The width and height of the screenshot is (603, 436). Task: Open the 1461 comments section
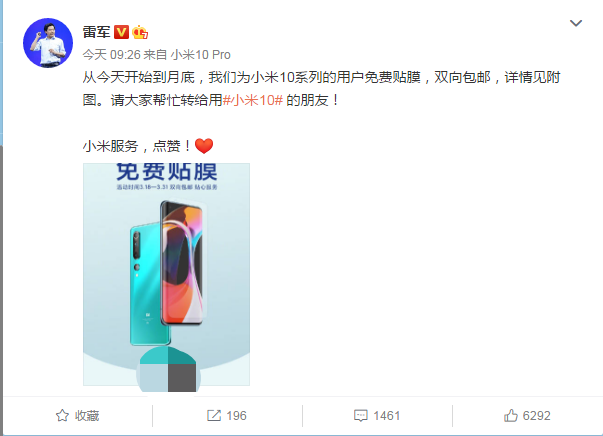[377, 416]
